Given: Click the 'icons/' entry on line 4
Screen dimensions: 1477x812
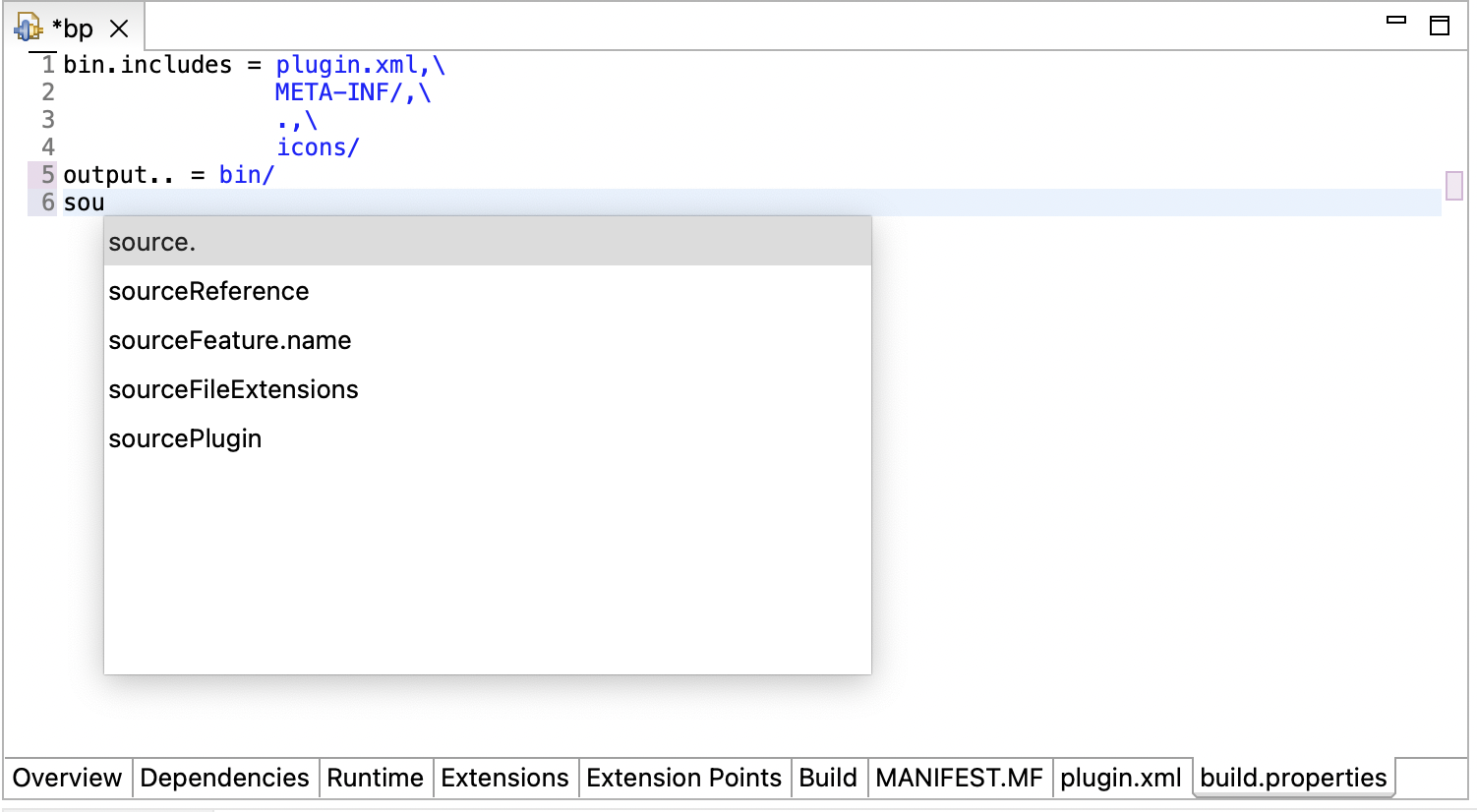Looking at the screenshot, I should pos(318,147).
